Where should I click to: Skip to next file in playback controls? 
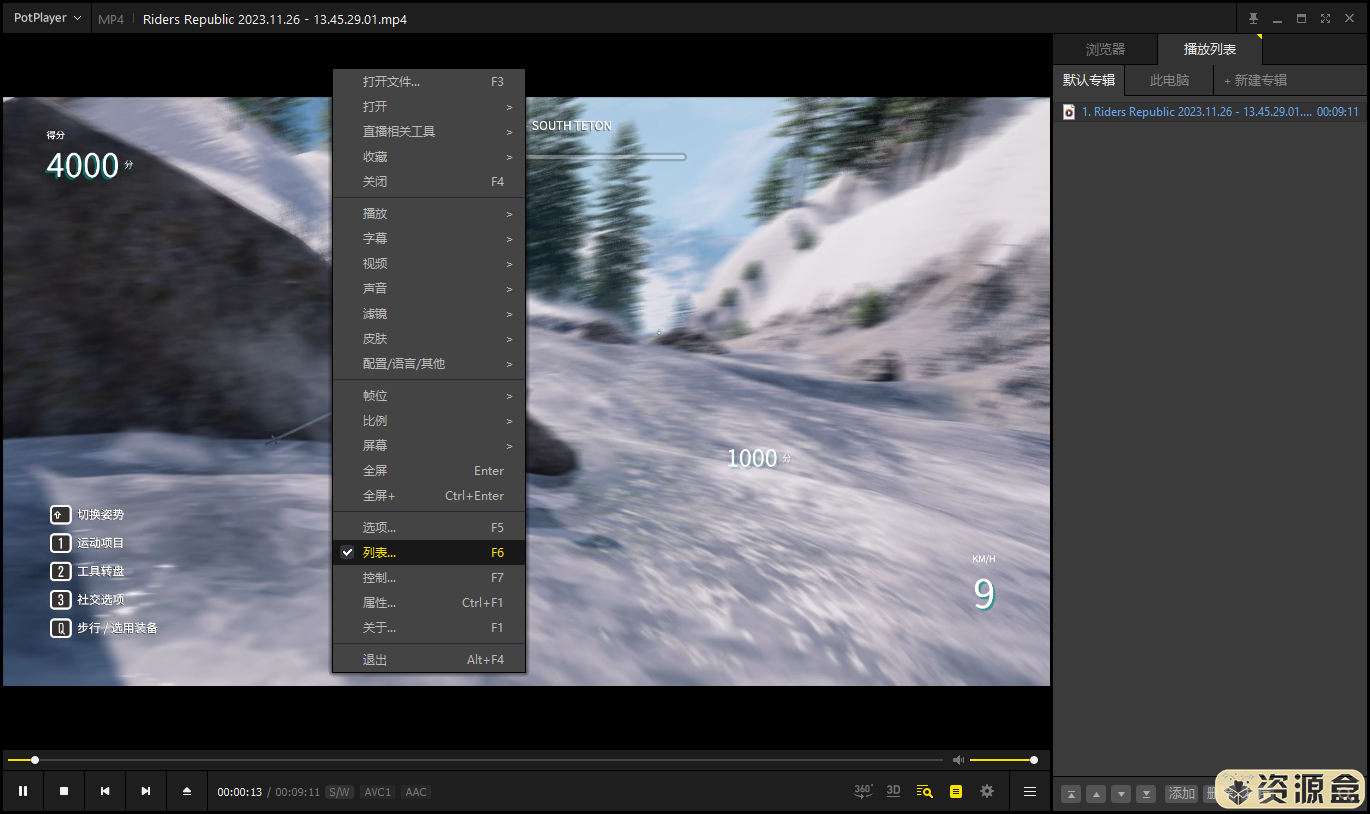tap(146, 791)
